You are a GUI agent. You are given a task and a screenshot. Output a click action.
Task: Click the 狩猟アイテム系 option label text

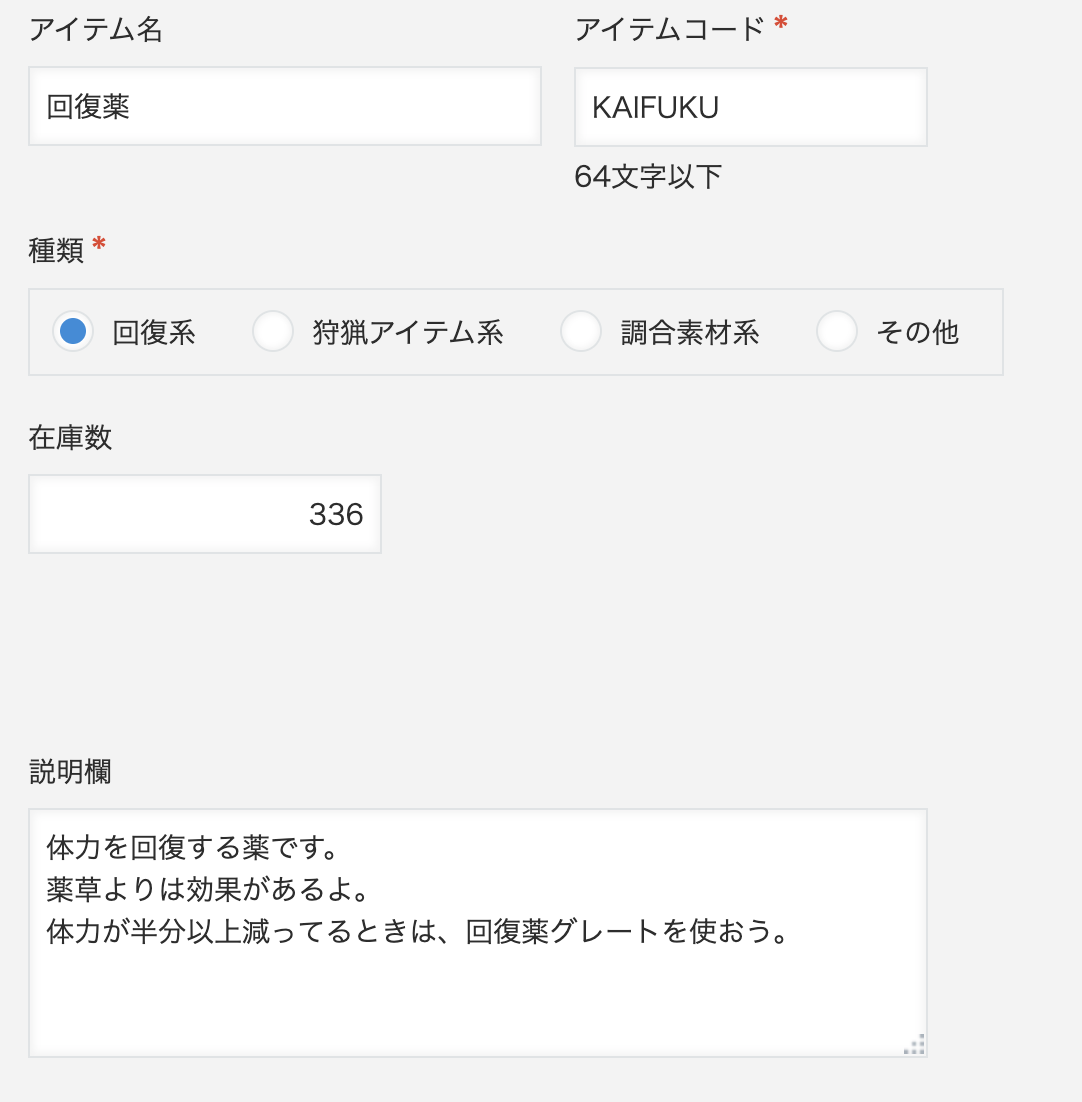coord(408,332)
